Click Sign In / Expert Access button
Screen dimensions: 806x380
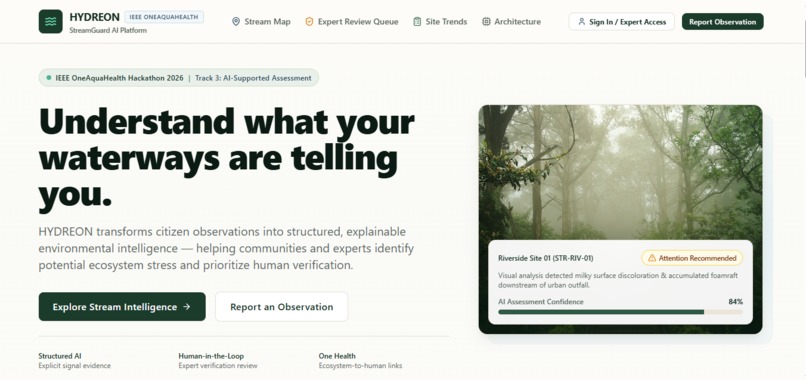point(621,22)
